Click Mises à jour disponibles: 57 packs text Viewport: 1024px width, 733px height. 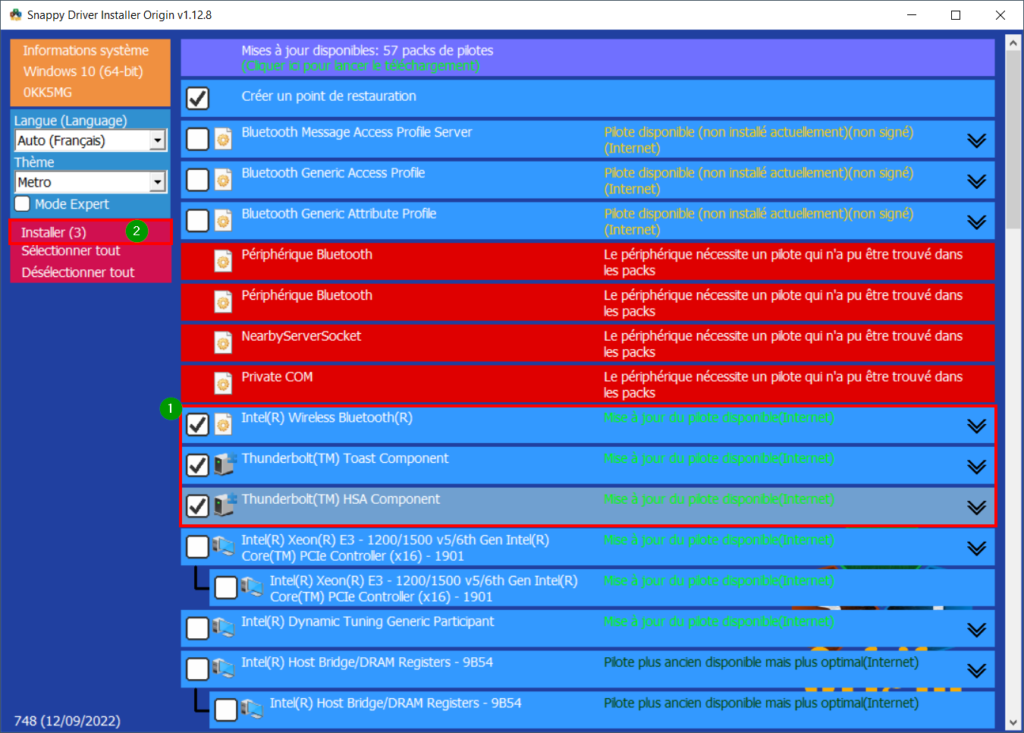pyautogui.click(x=367, y=50)
